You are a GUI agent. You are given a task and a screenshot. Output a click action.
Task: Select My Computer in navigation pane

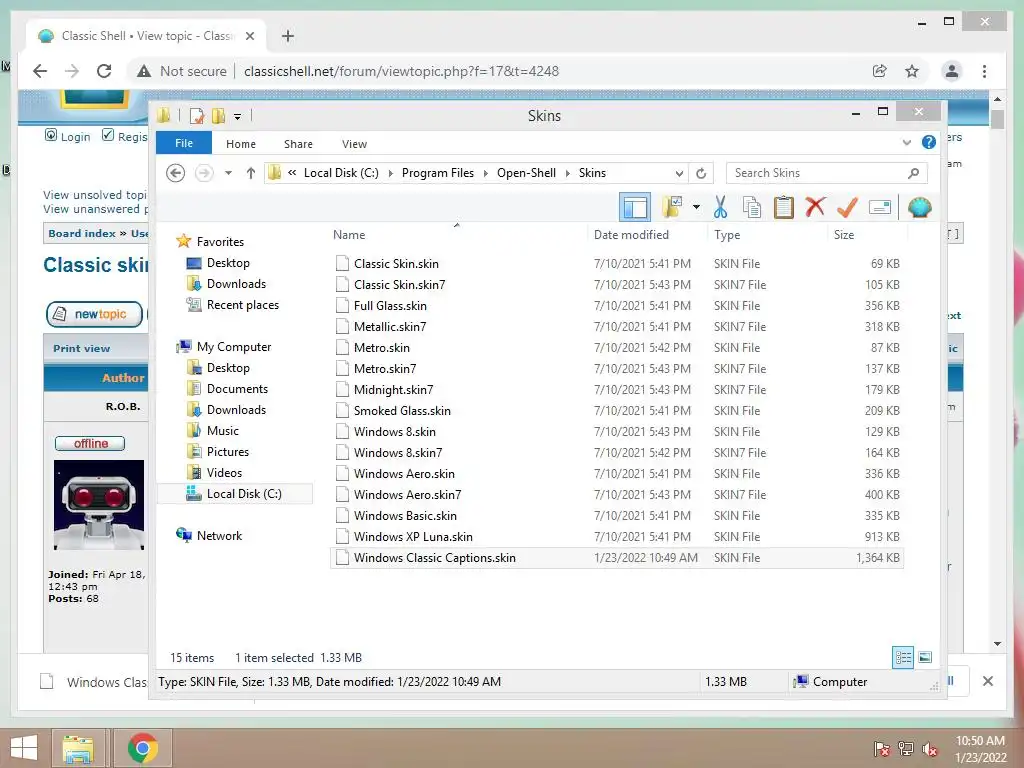(x=234, y=347)
